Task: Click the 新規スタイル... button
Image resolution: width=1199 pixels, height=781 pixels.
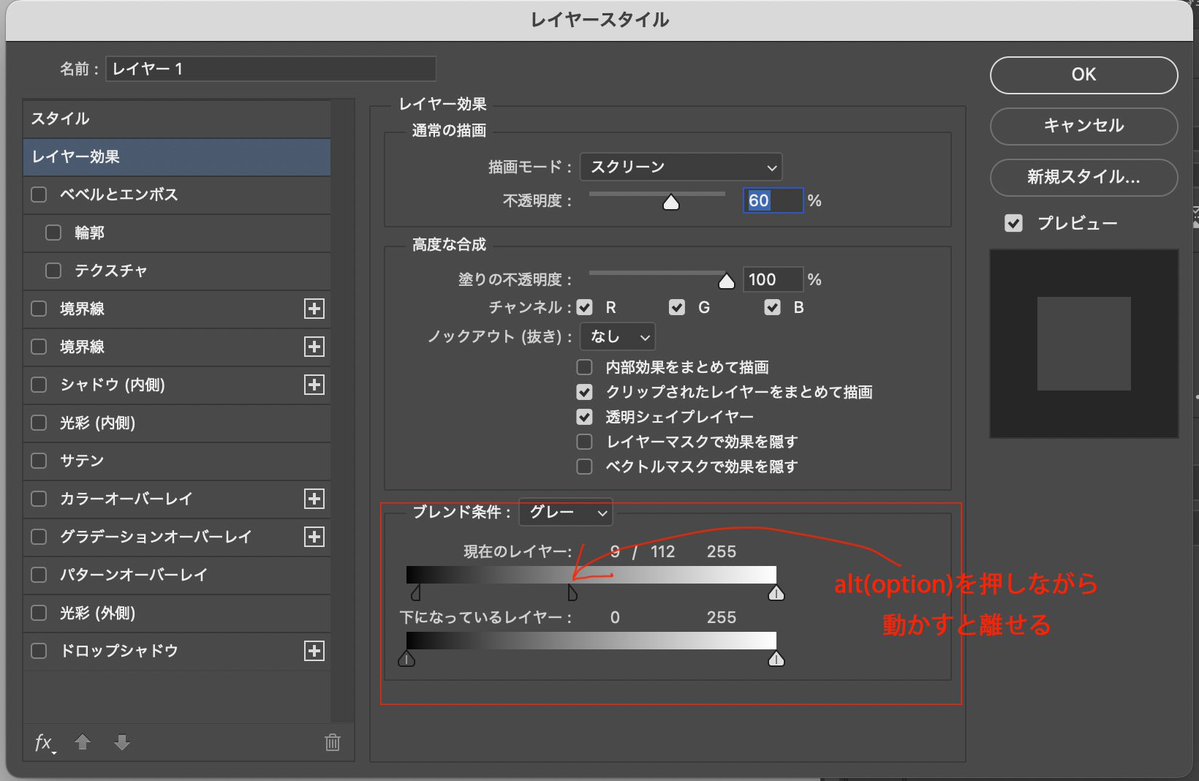Action: tap(1084, 177)
